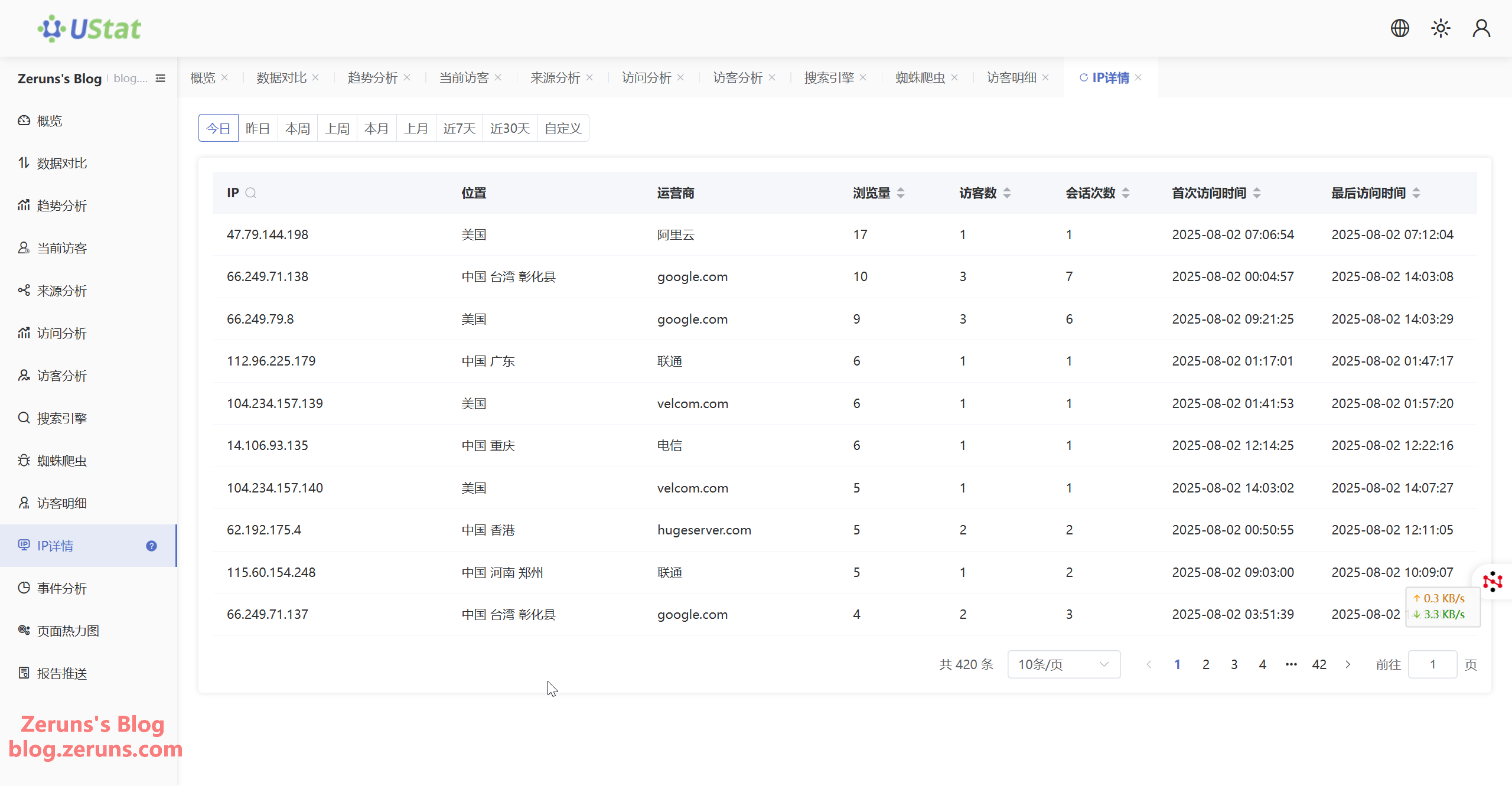Open 趋势分析 in the sidebar

89,206
